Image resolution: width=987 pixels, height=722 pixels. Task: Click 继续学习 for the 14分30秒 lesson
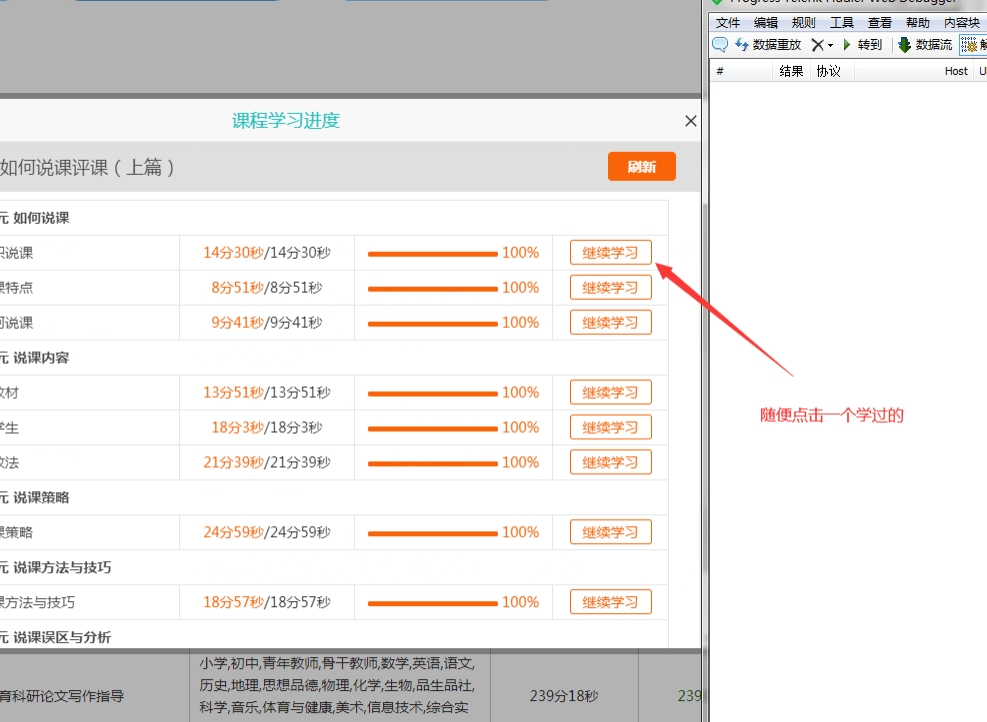[x=611, y=252]
